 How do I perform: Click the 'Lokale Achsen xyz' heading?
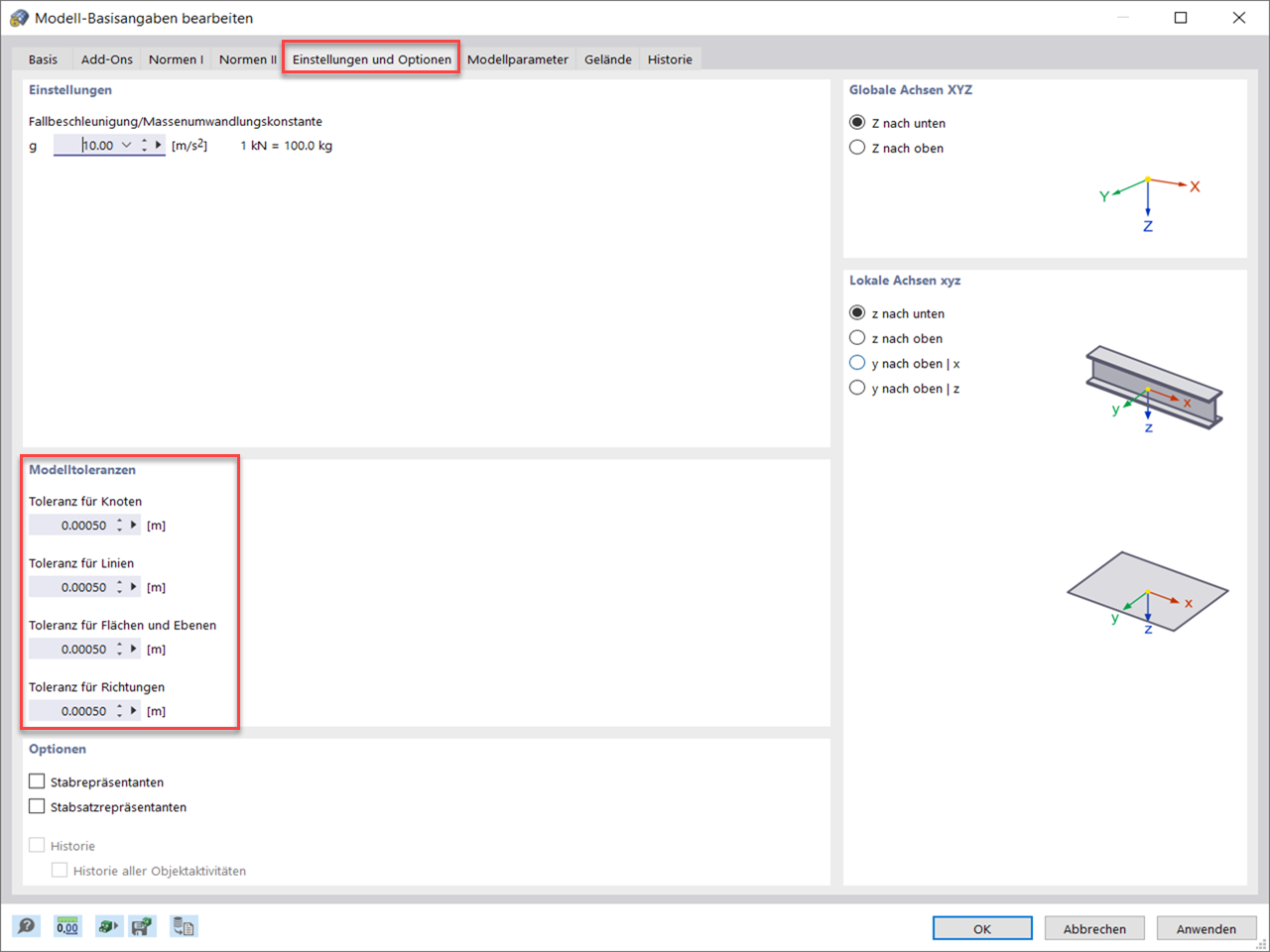point(905,280)
